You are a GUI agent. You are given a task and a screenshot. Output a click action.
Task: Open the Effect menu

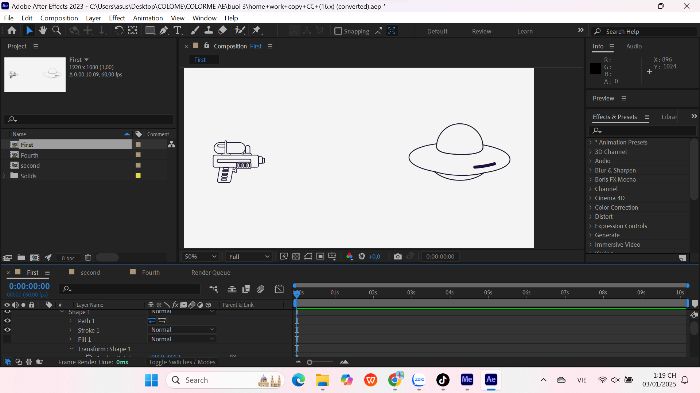pos(117,18)
